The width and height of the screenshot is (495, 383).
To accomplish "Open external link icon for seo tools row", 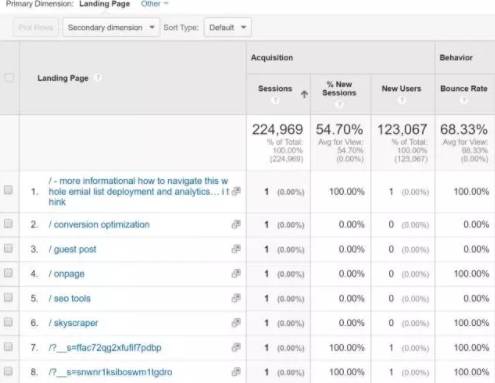I will click(x=236, y=298).
